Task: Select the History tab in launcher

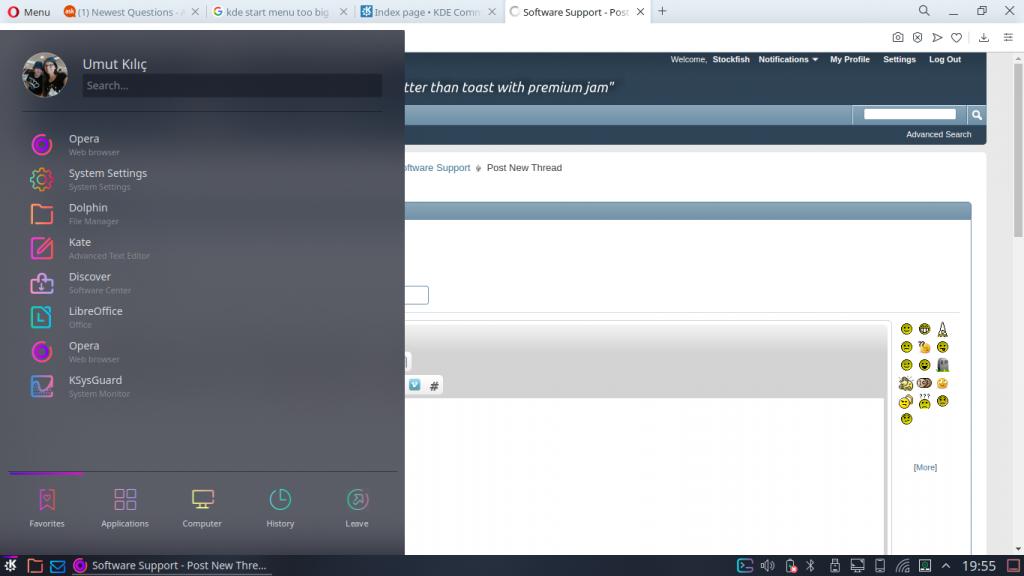Action: (x=280, y=508)
